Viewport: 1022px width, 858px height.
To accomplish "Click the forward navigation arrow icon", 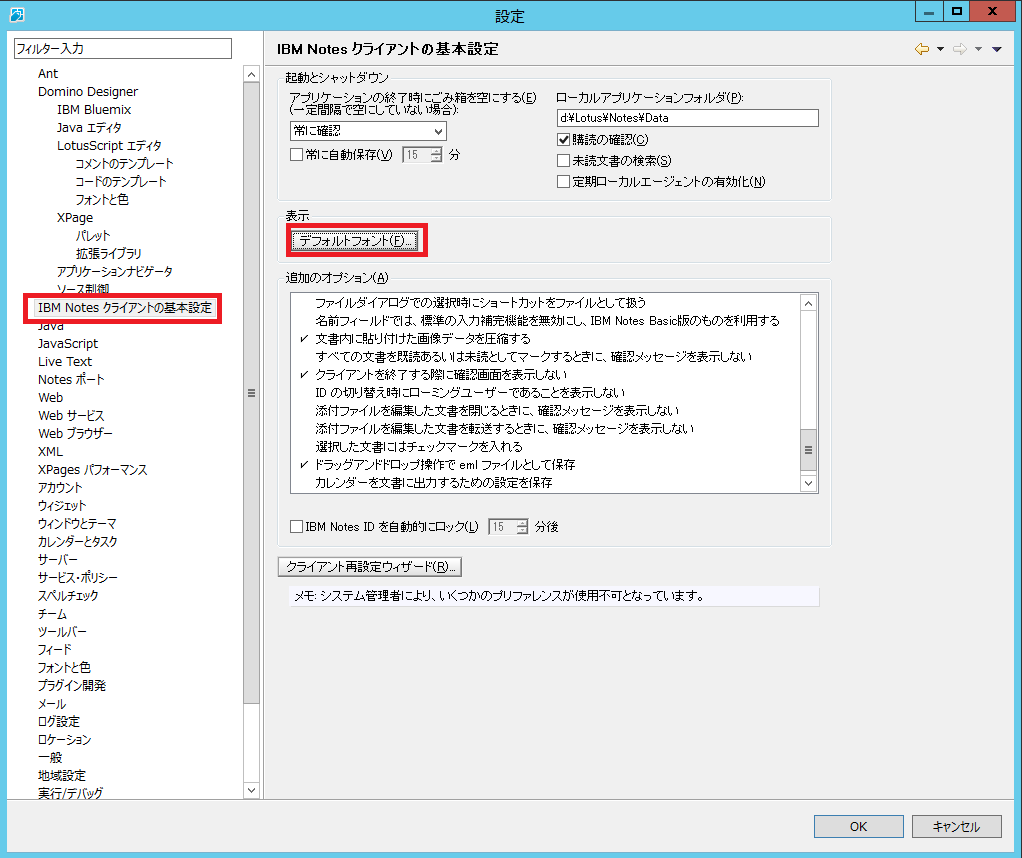I will tap(959, 49).
